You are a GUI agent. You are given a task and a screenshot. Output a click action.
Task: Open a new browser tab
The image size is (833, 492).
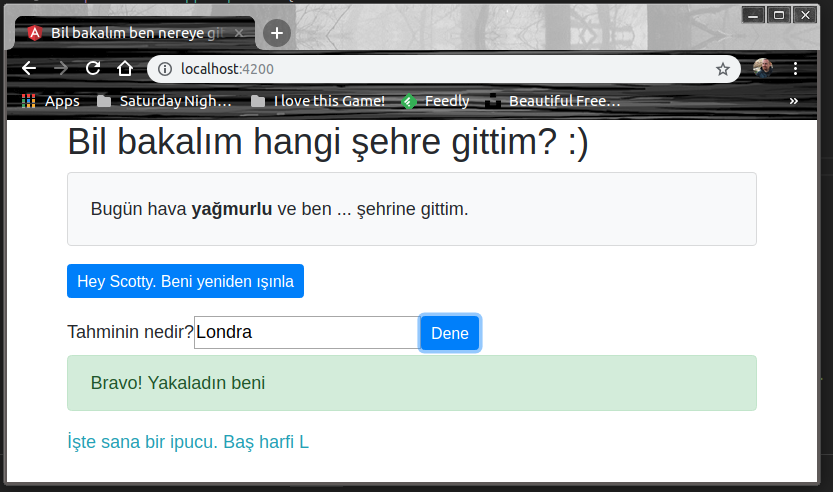coord(277,33)
